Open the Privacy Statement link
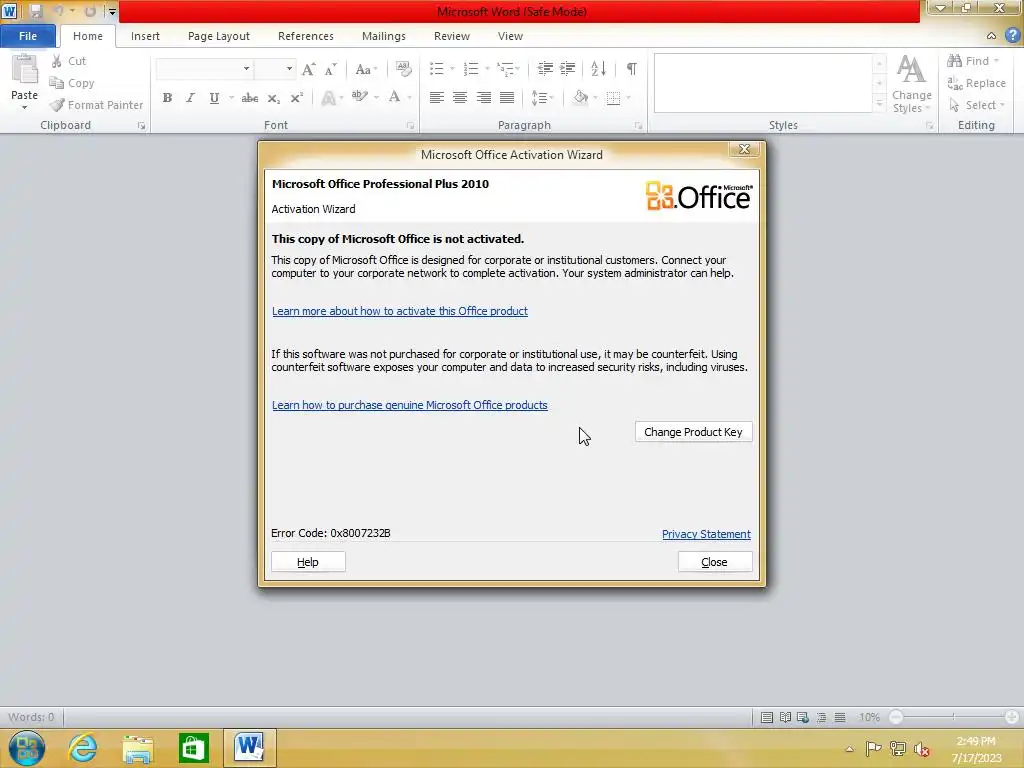This screenshot has height=768, width=1024. [706, 534]
